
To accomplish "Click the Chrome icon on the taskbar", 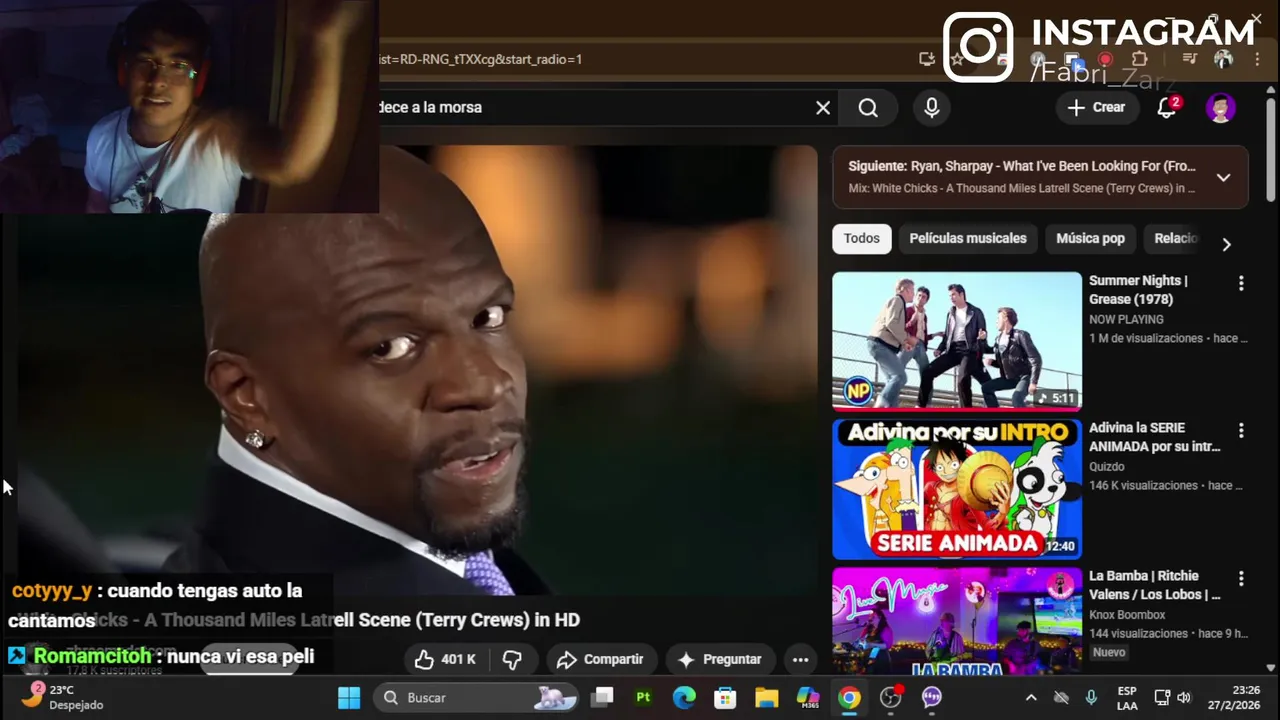I will pyautogui.click(x=849, y=698).
